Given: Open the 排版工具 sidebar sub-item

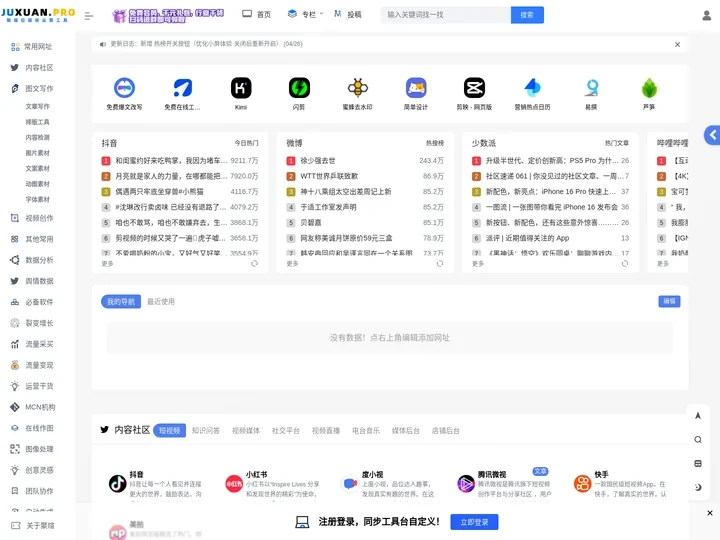Looking at the screenshot, I should pos(38,122).
